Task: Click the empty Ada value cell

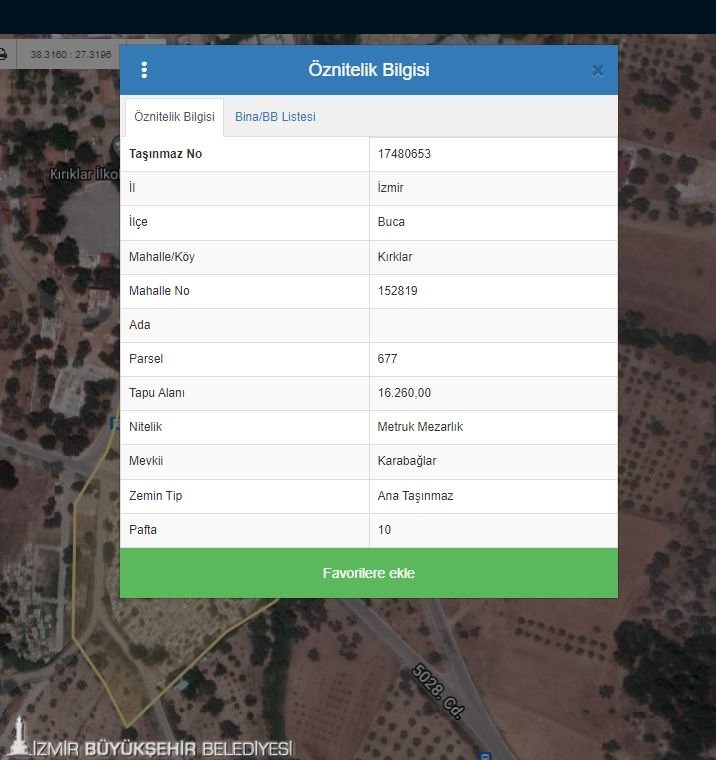Action: (493, 325)
